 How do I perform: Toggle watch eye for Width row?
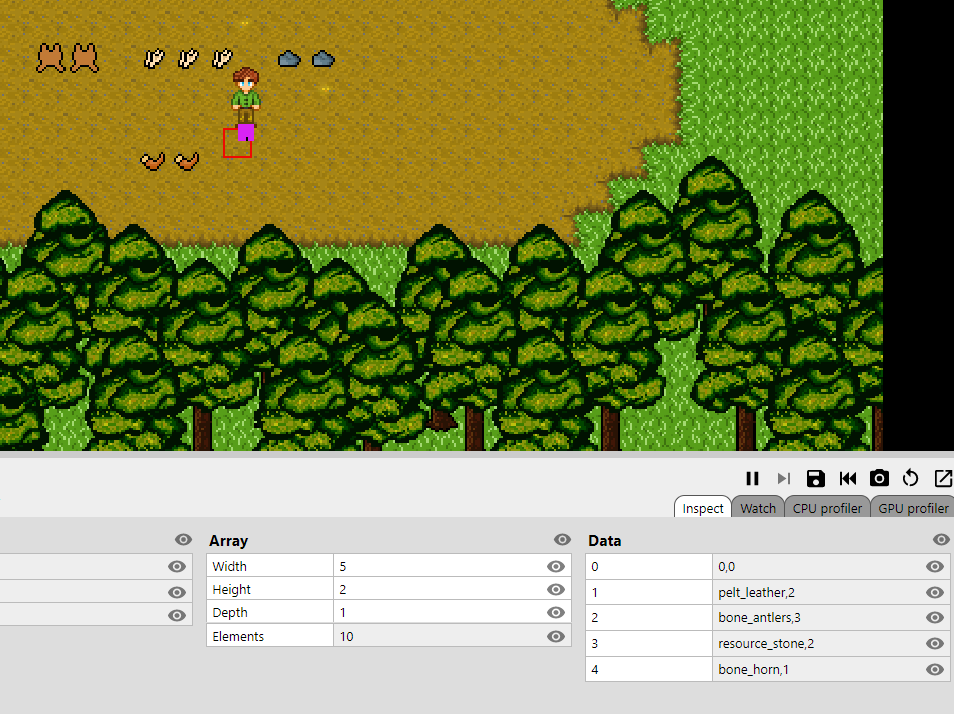tap(555, 566)
